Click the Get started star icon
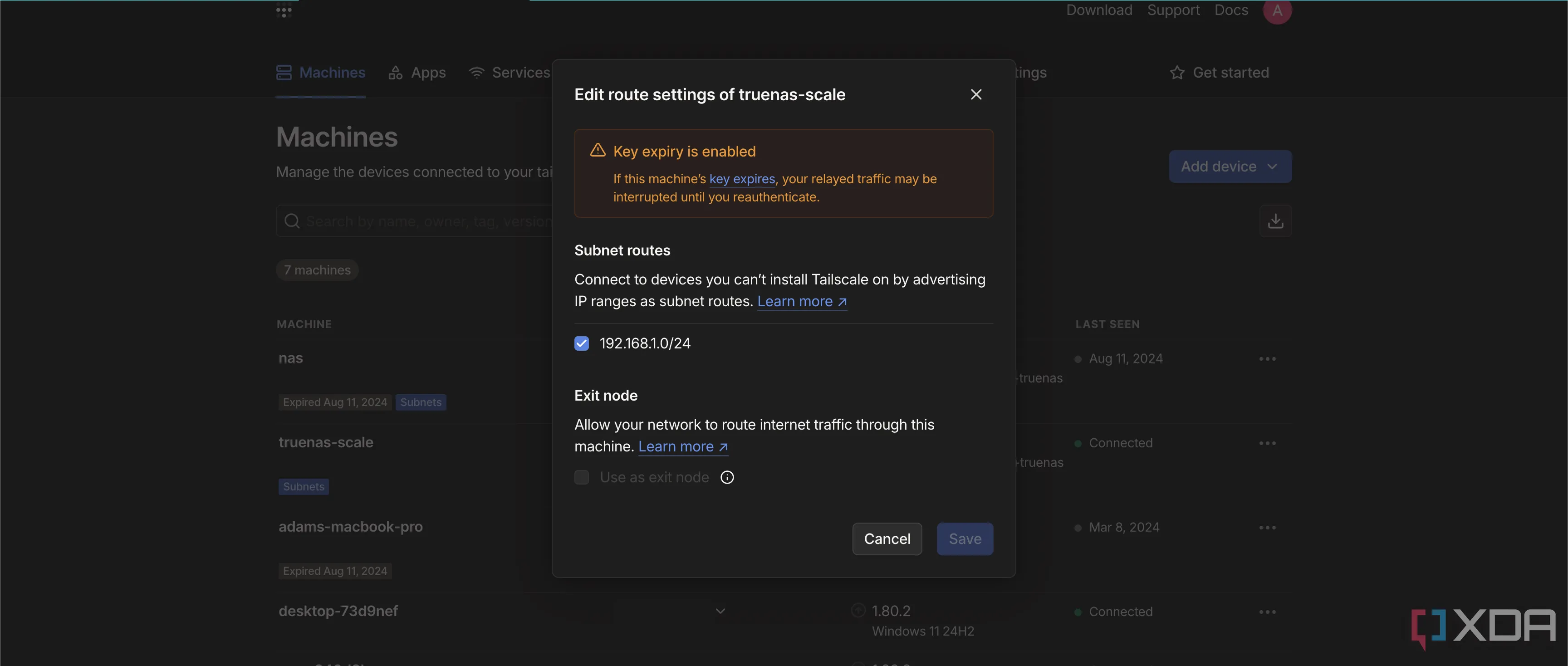 click(x=1176, y=73)
